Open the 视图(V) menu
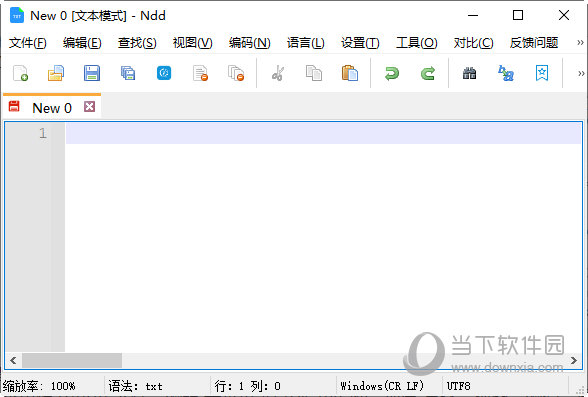 [192, 43]
